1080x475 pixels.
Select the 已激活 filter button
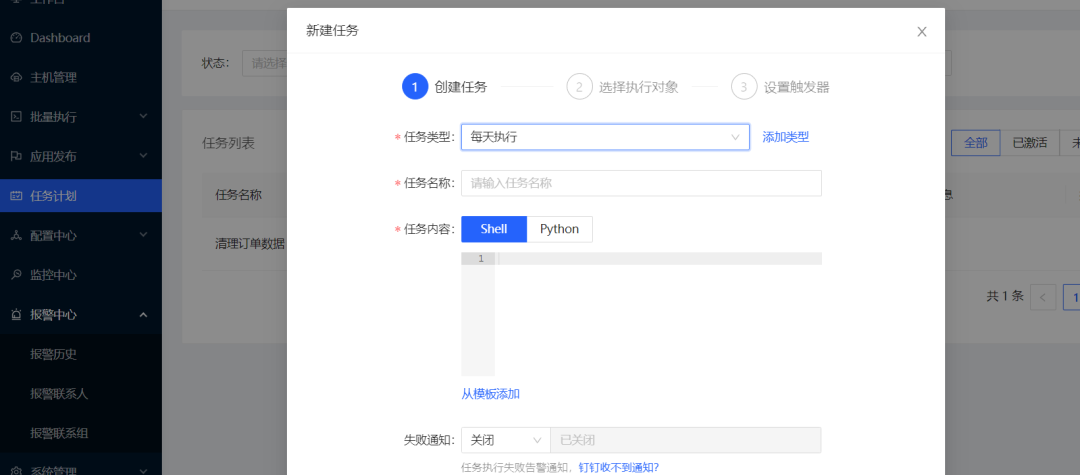pos(1029,143)
